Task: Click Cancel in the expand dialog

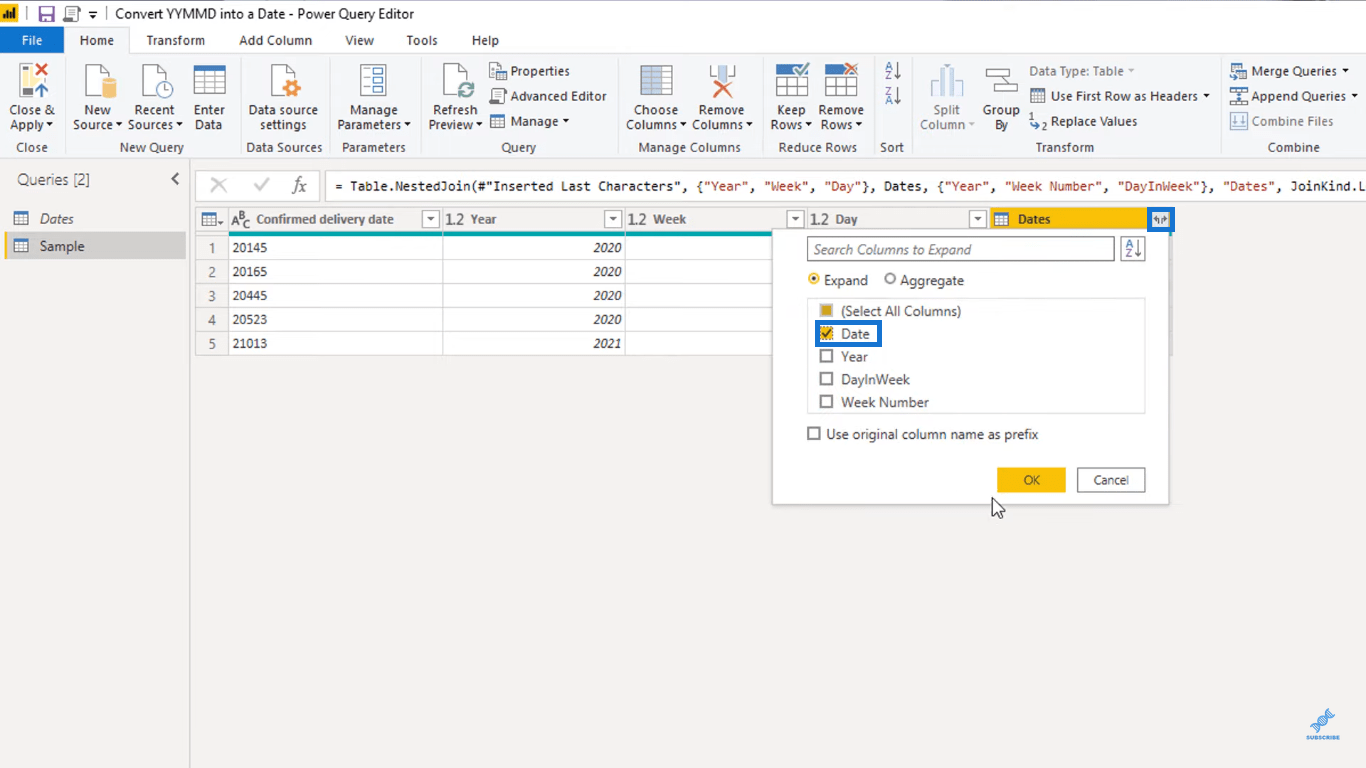Action: tap(1111, 480)
